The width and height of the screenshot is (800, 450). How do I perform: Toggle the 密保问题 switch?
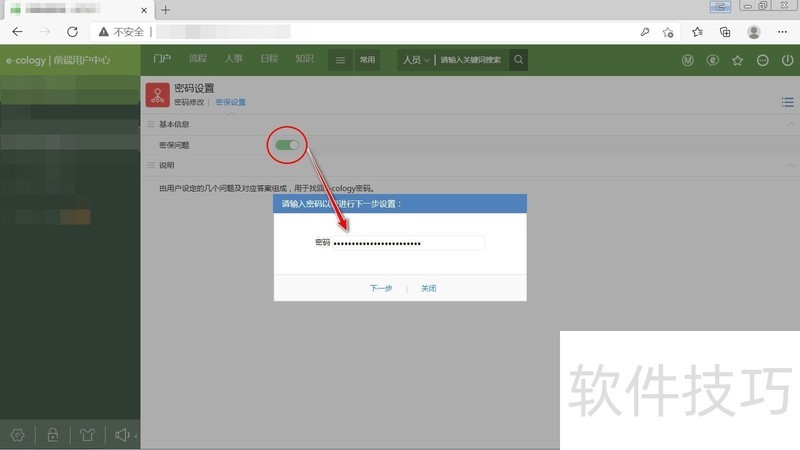(287, 145)
